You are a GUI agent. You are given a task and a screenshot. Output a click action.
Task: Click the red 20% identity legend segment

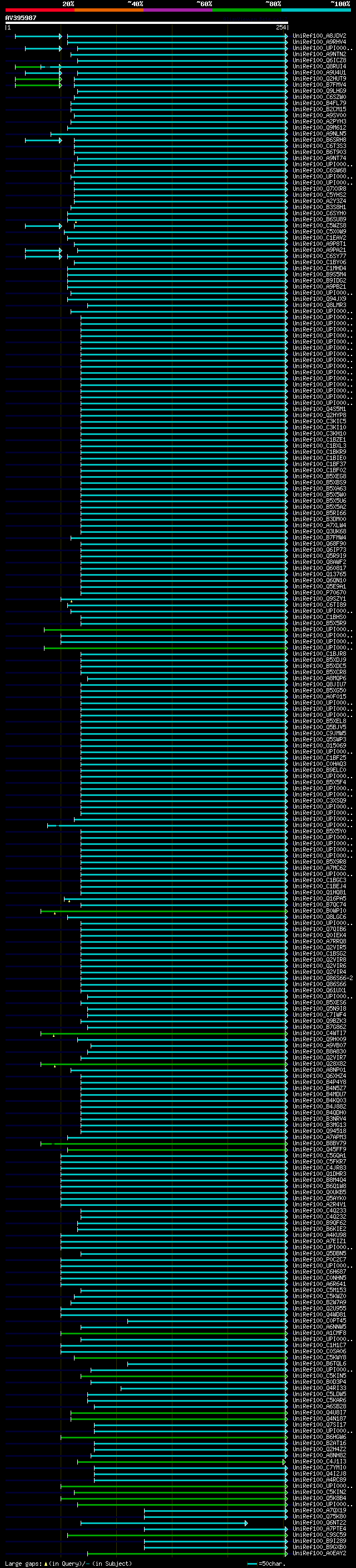pos(39,10)
